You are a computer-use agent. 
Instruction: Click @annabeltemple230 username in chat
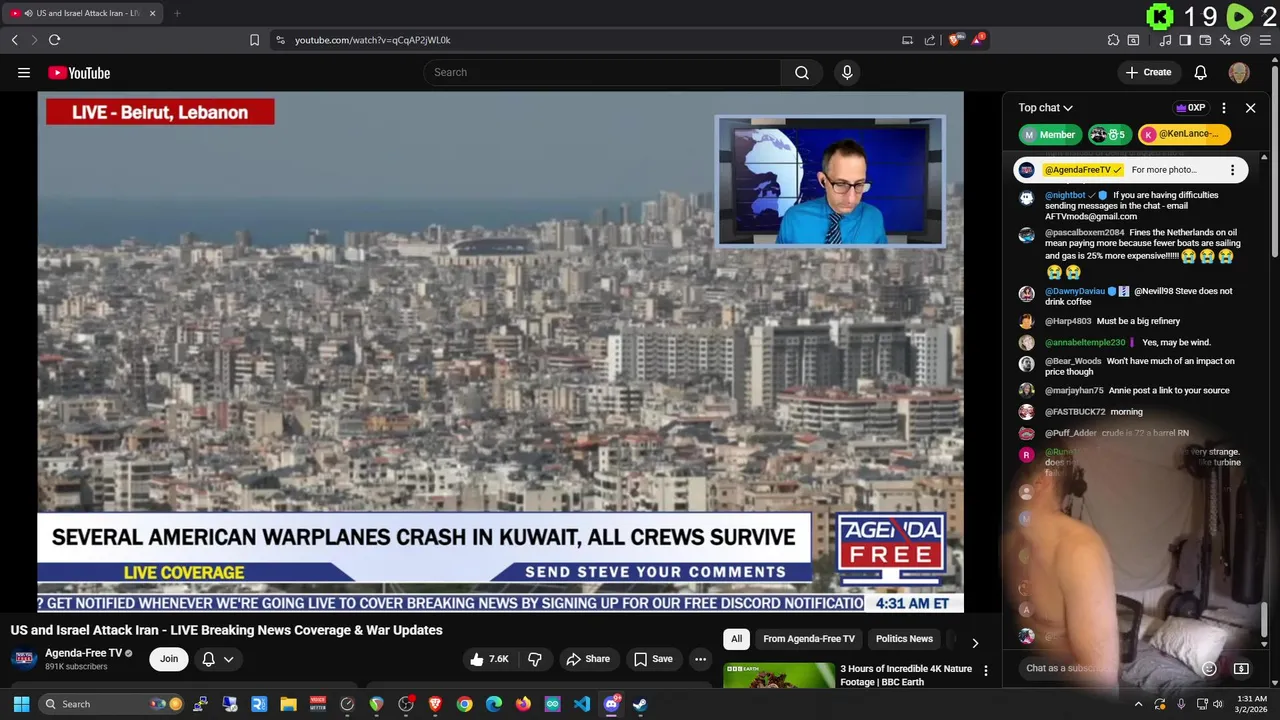pyautogui.click(x=1085, y=343)
